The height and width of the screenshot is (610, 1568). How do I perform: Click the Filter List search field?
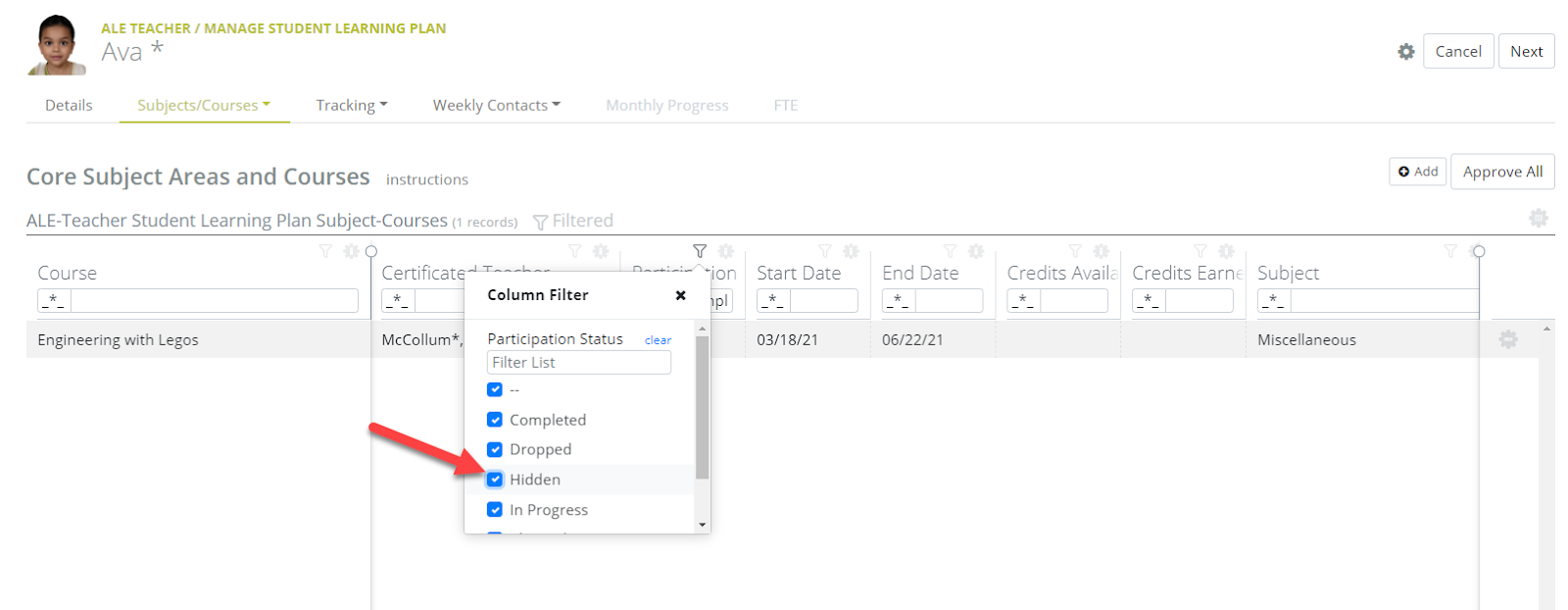[578, 363]
